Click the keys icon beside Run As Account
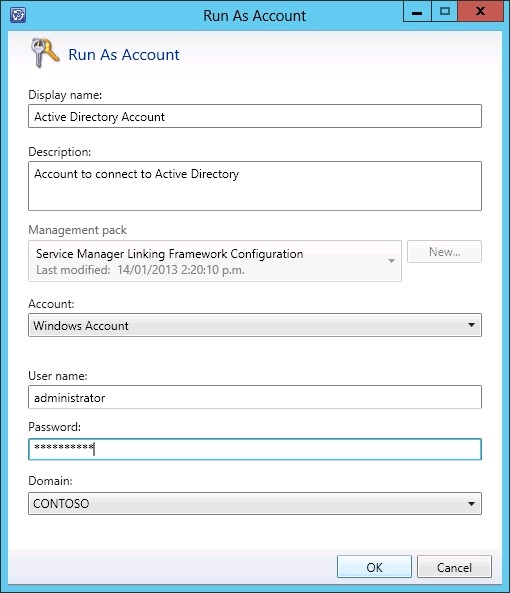Image resolution: width=510 pixels, height=593 pixels. 45,53
